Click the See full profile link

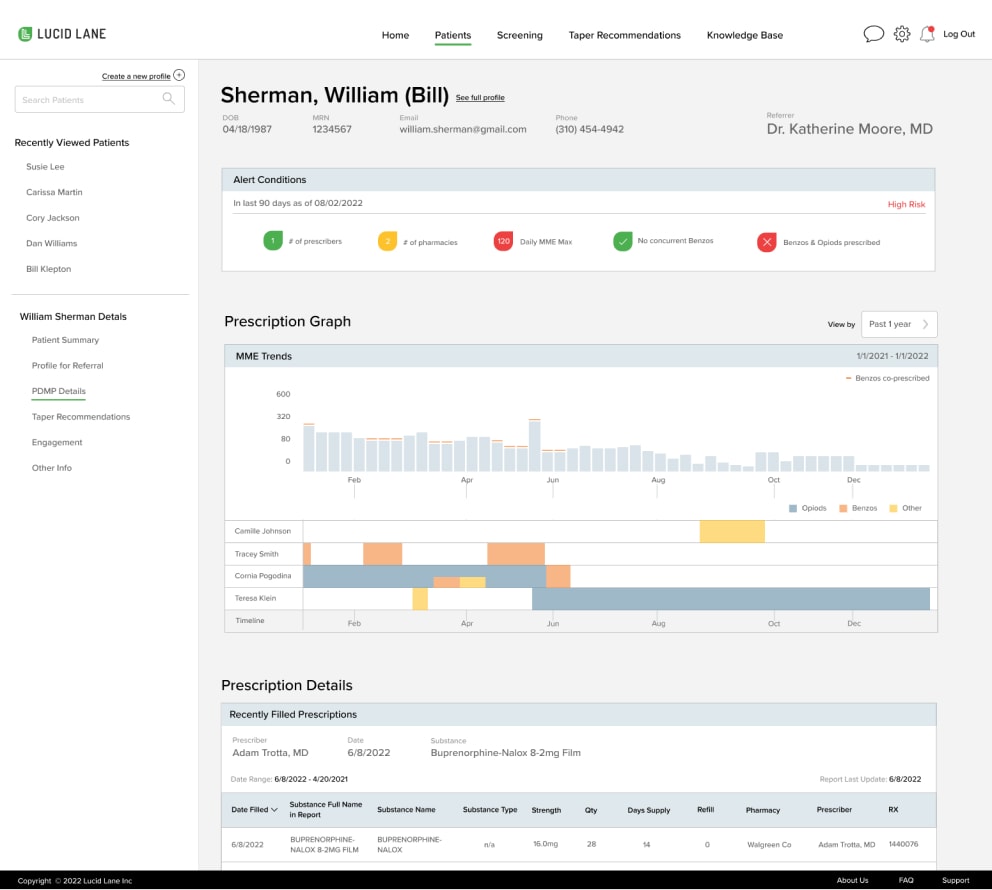click(480, 98)
